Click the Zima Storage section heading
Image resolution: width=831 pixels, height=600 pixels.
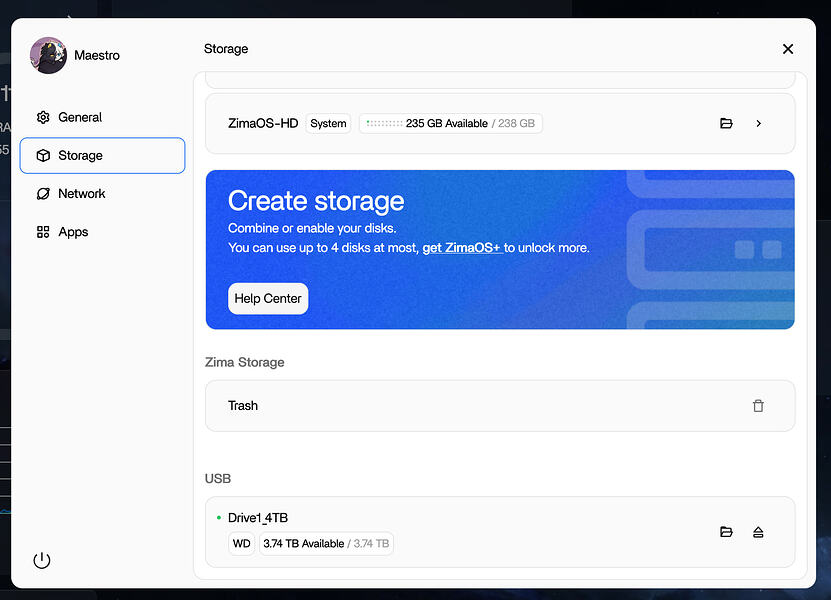pyautogui.click(x=245, y=362)
